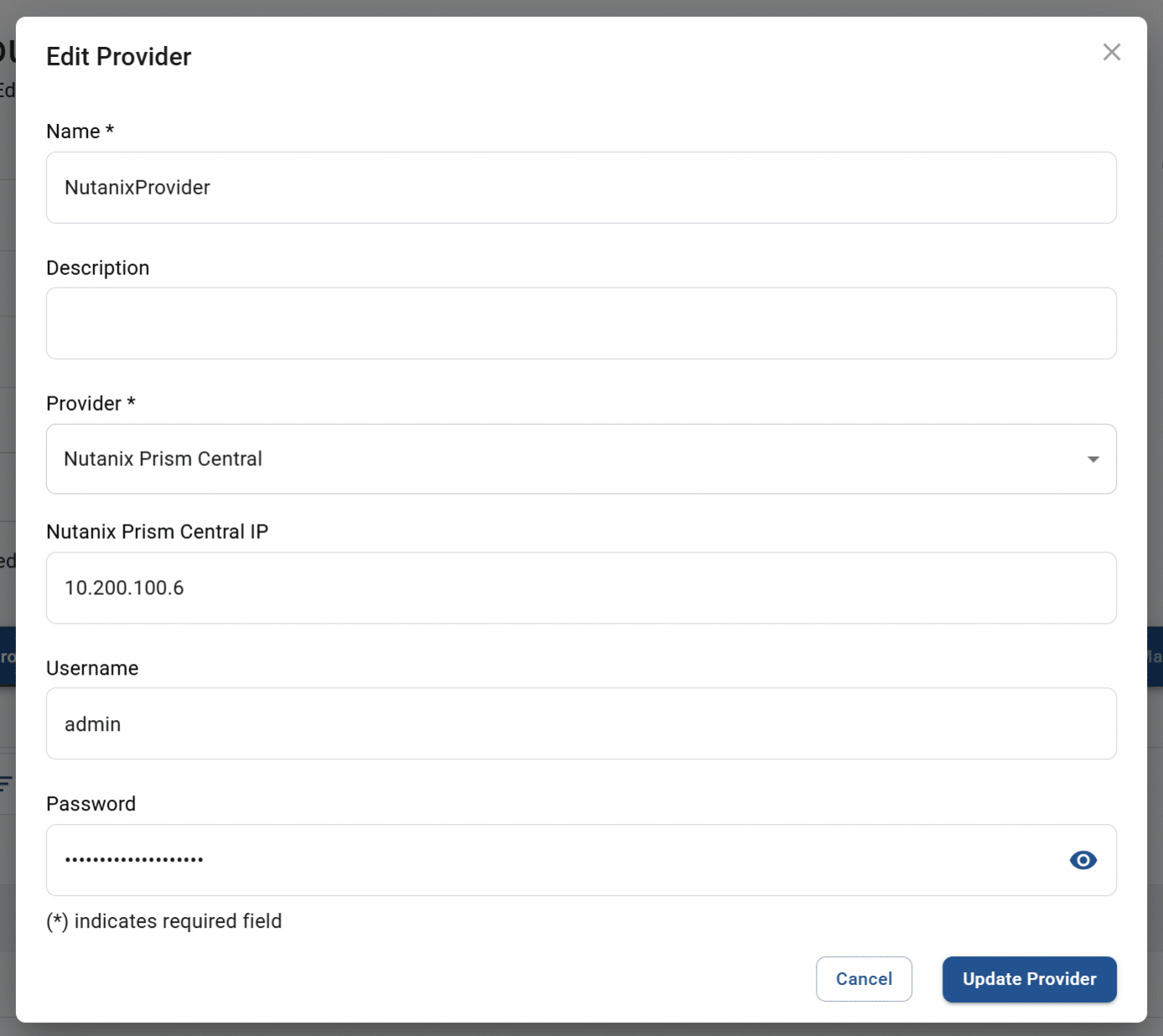This screenshot has height=1036, width=1163.
Task: Close the Edit Provider dialog
Action: point(1111,52)
